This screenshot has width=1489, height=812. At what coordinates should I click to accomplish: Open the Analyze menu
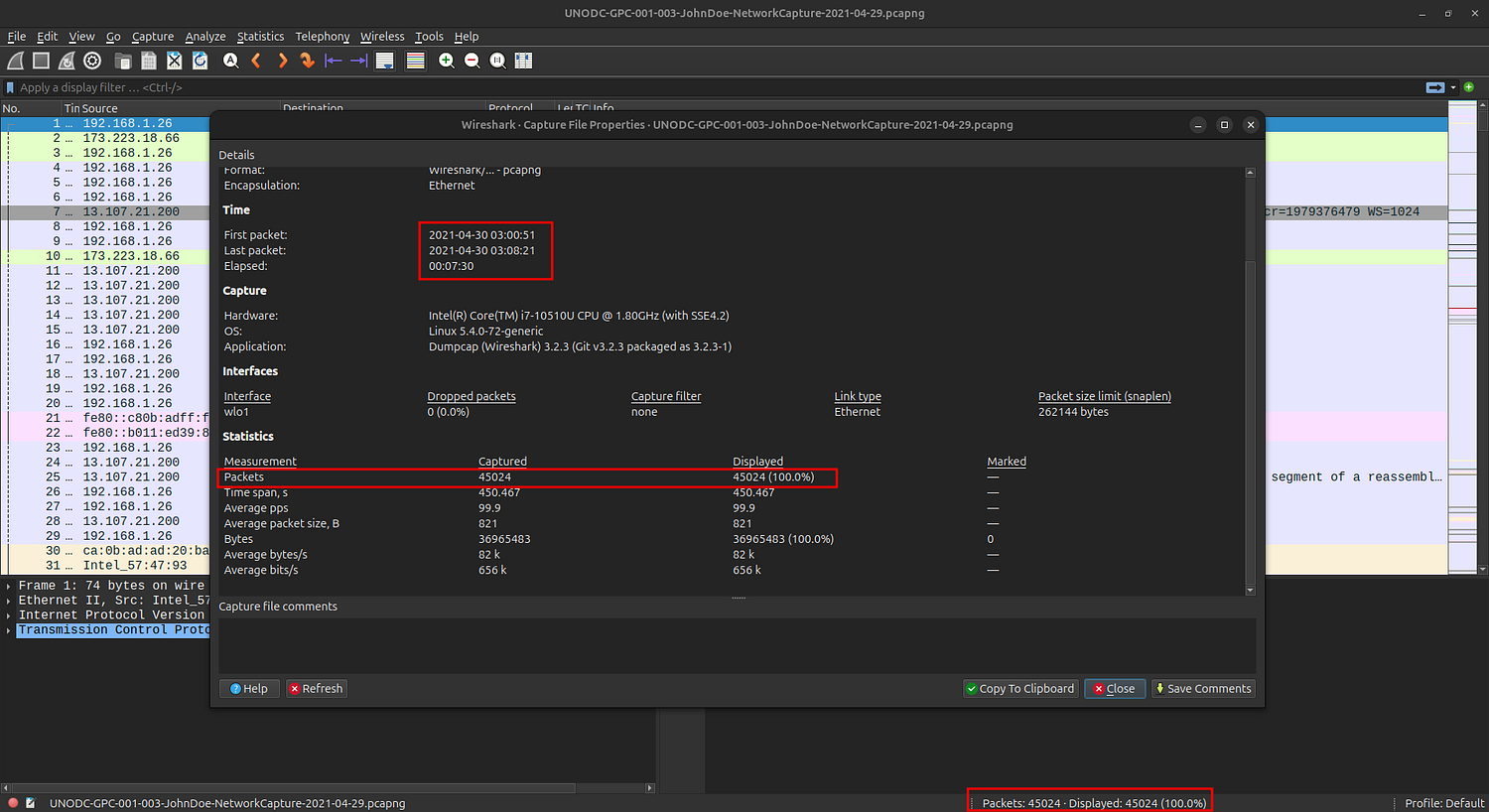tap(205, 37)
